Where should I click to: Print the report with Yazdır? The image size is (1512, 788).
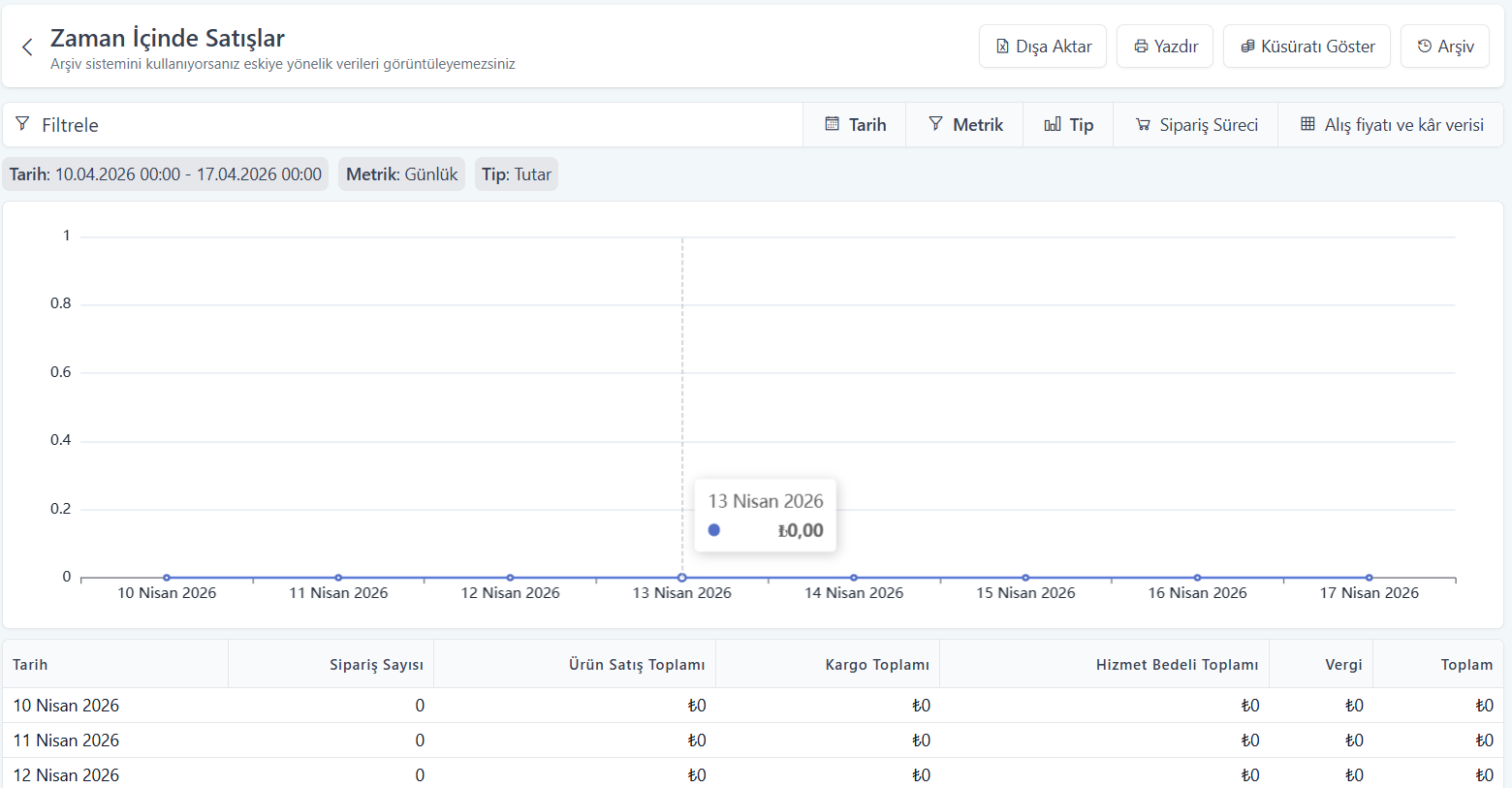(1165, 47)
